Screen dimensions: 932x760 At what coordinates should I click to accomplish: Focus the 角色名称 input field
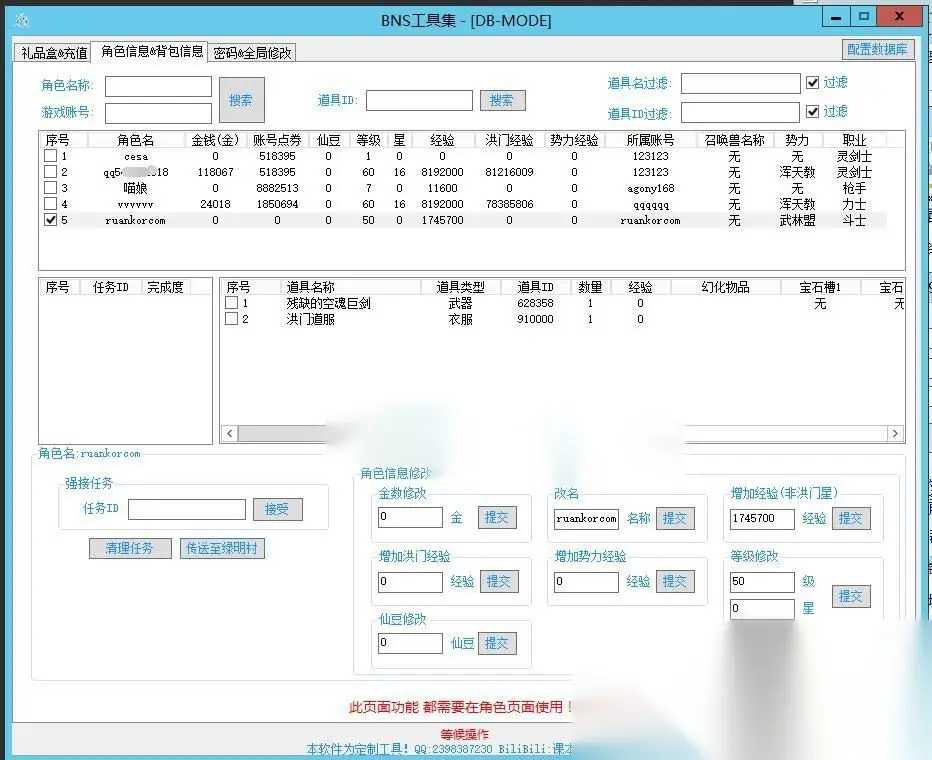click(158, 86)
